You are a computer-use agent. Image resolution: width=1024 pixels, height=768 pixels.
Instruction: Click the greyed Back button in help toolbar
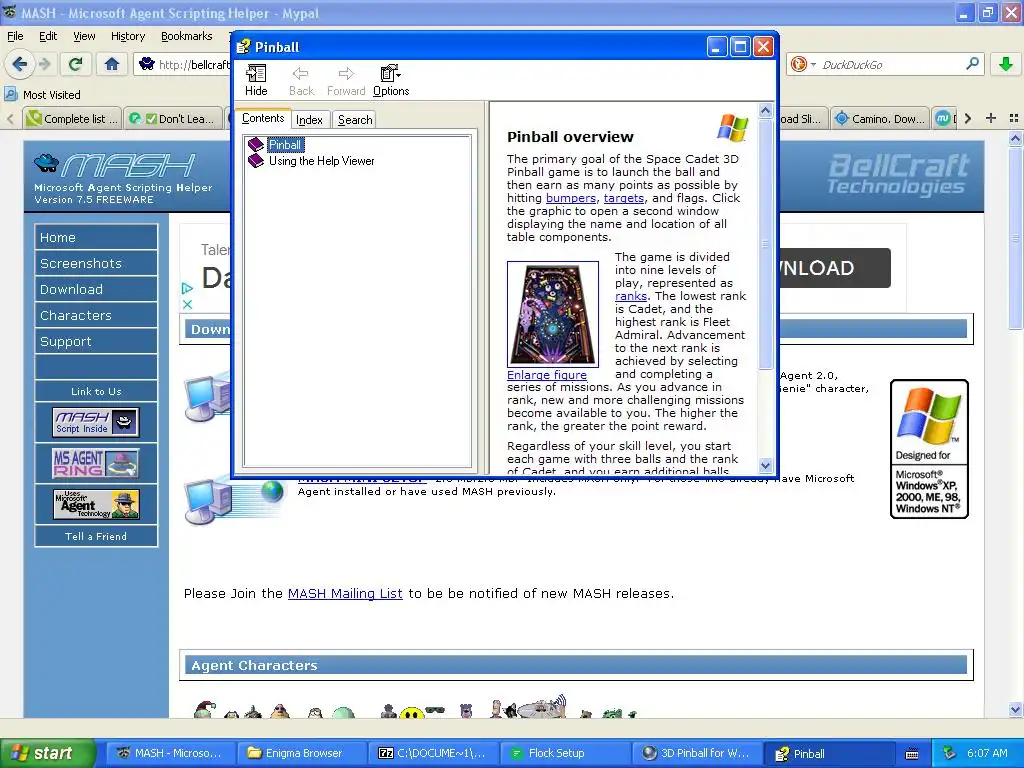tap(301, 81)
